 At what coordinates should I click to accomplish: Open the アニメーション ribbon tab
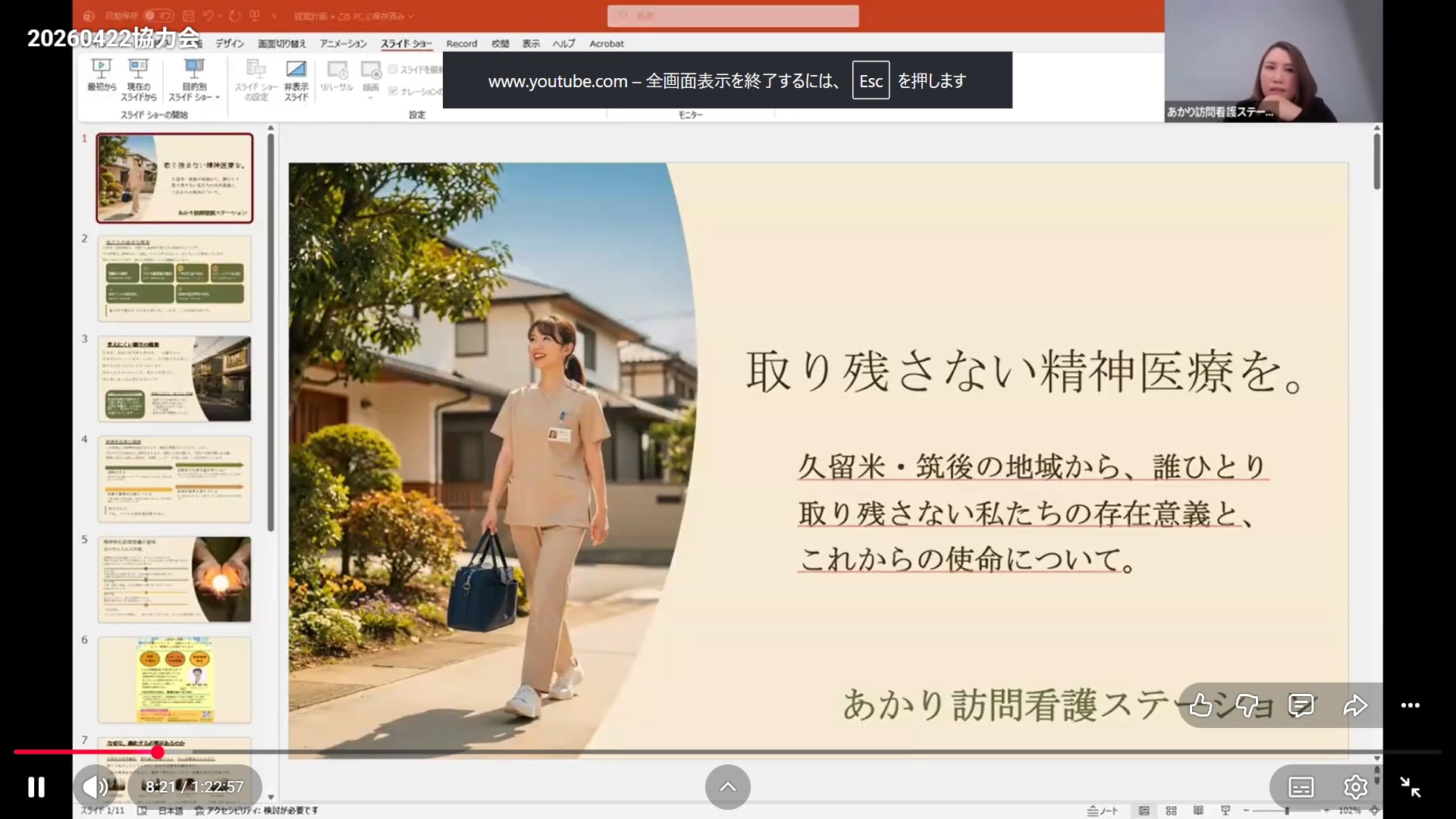[343, 44]
